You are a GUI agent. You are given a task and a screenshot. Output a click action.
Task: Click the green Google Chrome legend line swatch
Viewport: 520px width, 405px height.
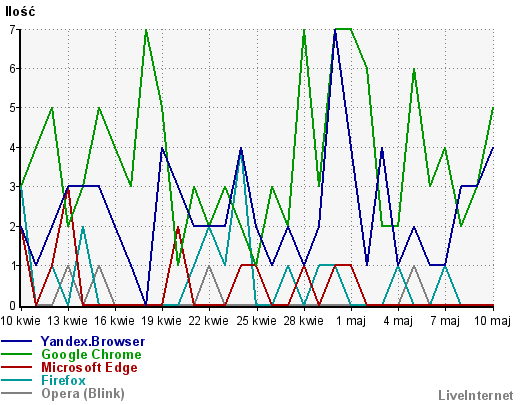tap(17, 354)
